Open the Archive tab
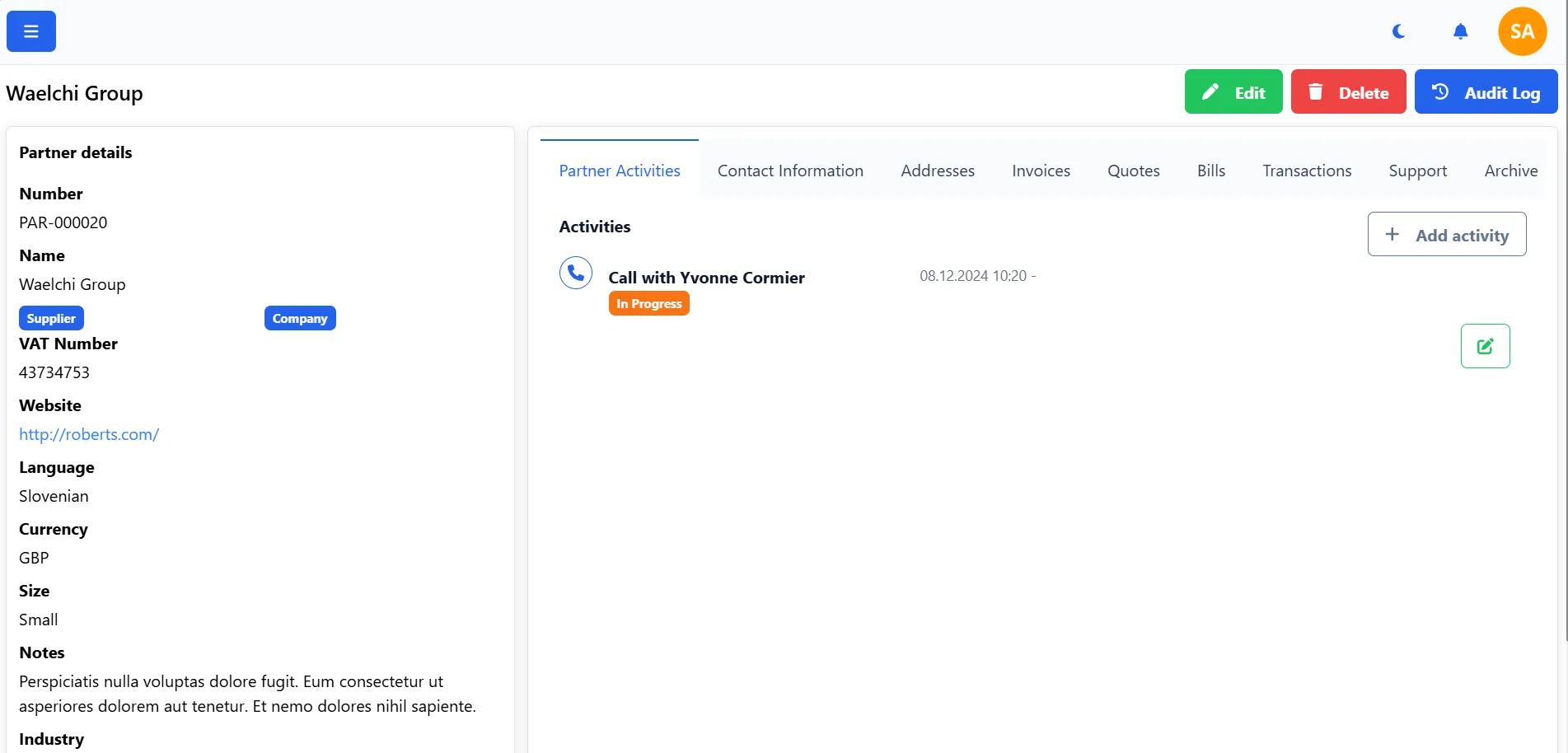Viewport: 1568px width, 753px height. tap(1510, 171)
